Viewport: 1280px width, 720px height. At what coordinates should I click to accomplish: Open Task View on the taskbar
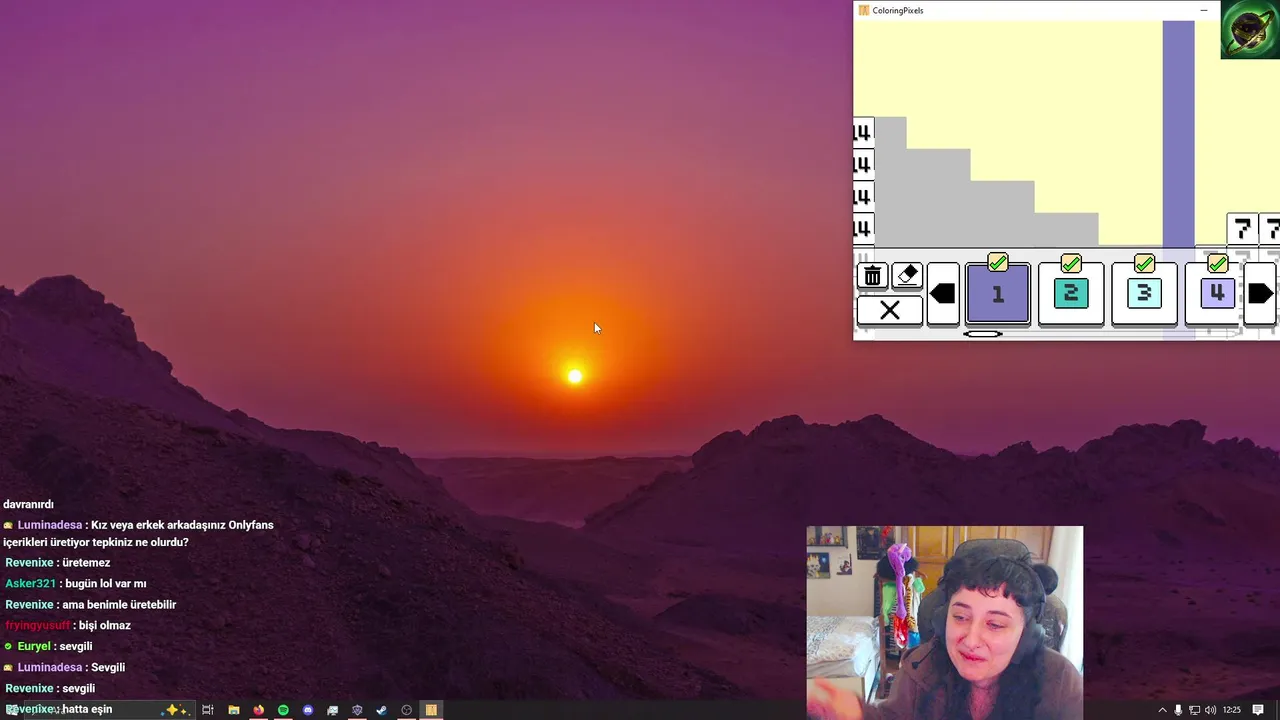(x=208, y=710)
